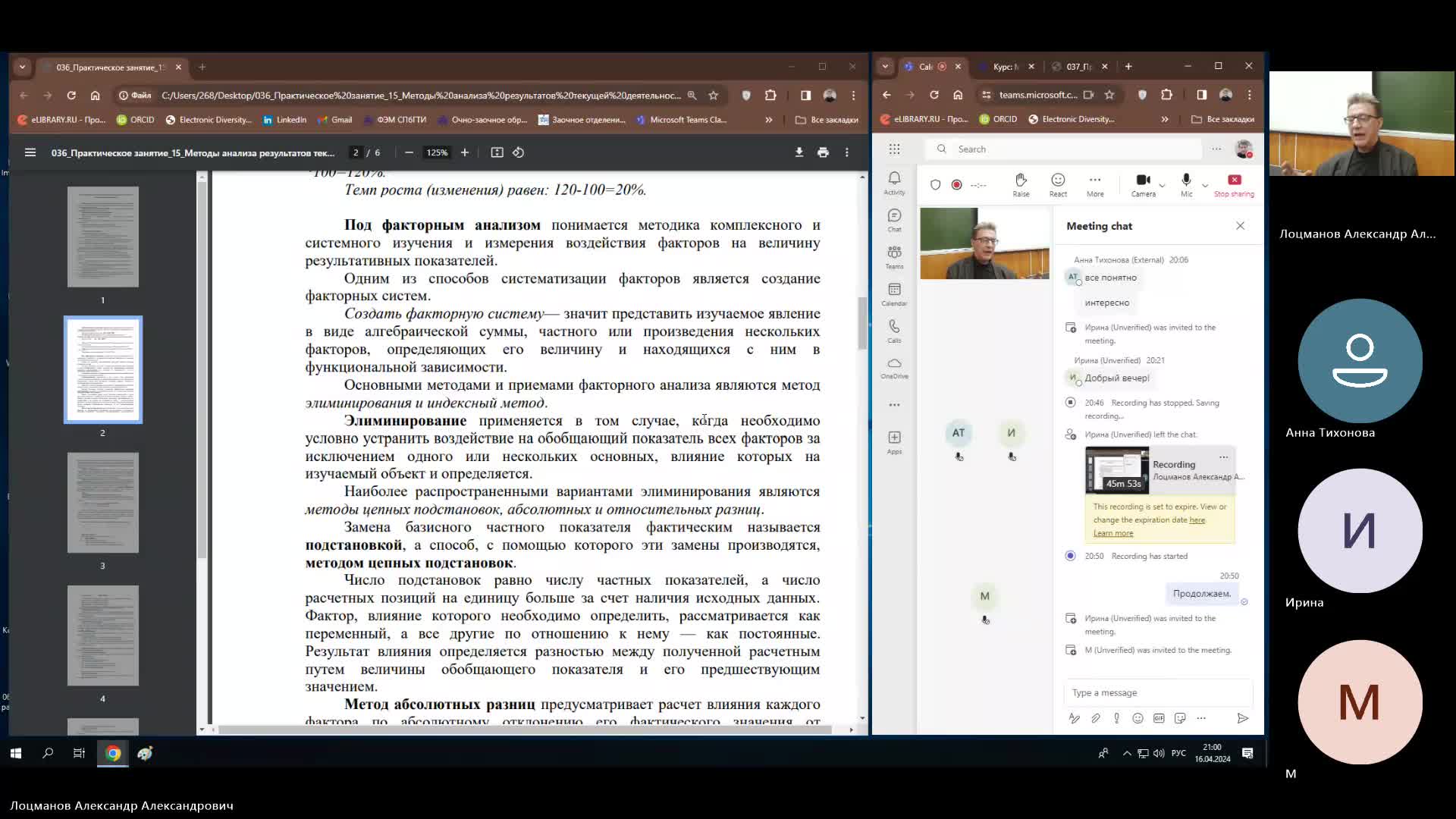Click 'here' link for expiration date
This screenshot has width=1456, height=819.
[x=1197, y=519]
